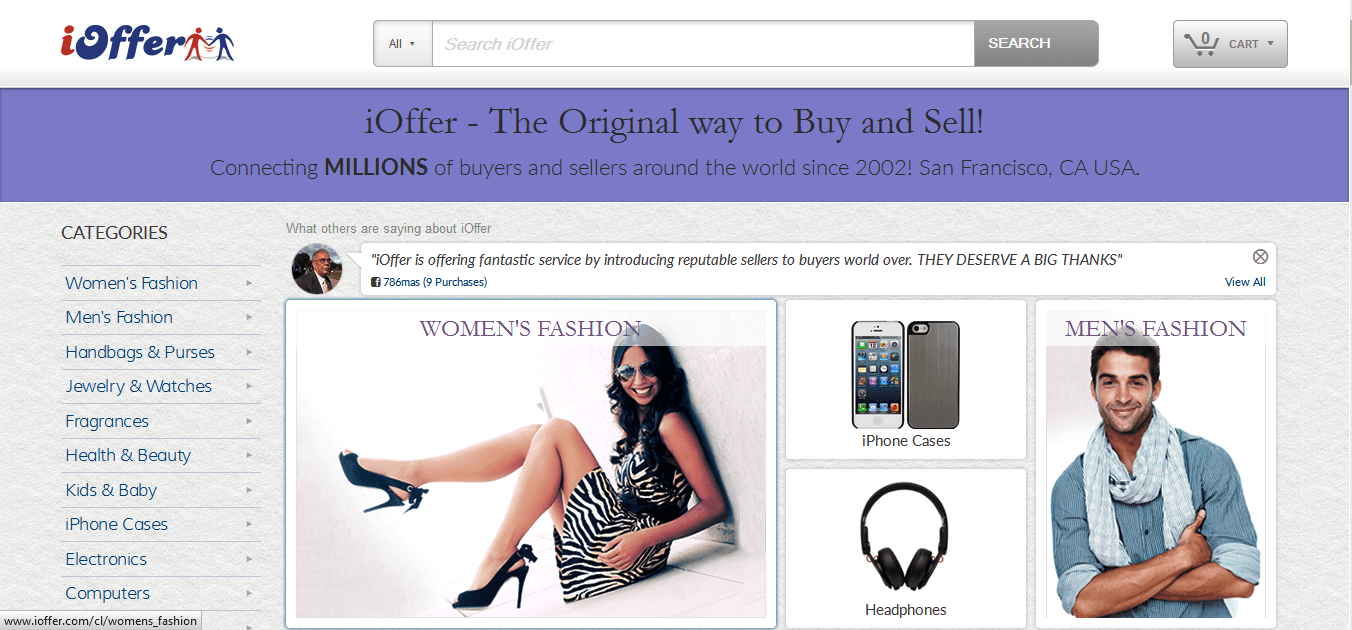Viewport: 1352px width, 630px height.
Task: Expand the Handbags & Purses submenu arrow
Action: [x=249, y=352]
